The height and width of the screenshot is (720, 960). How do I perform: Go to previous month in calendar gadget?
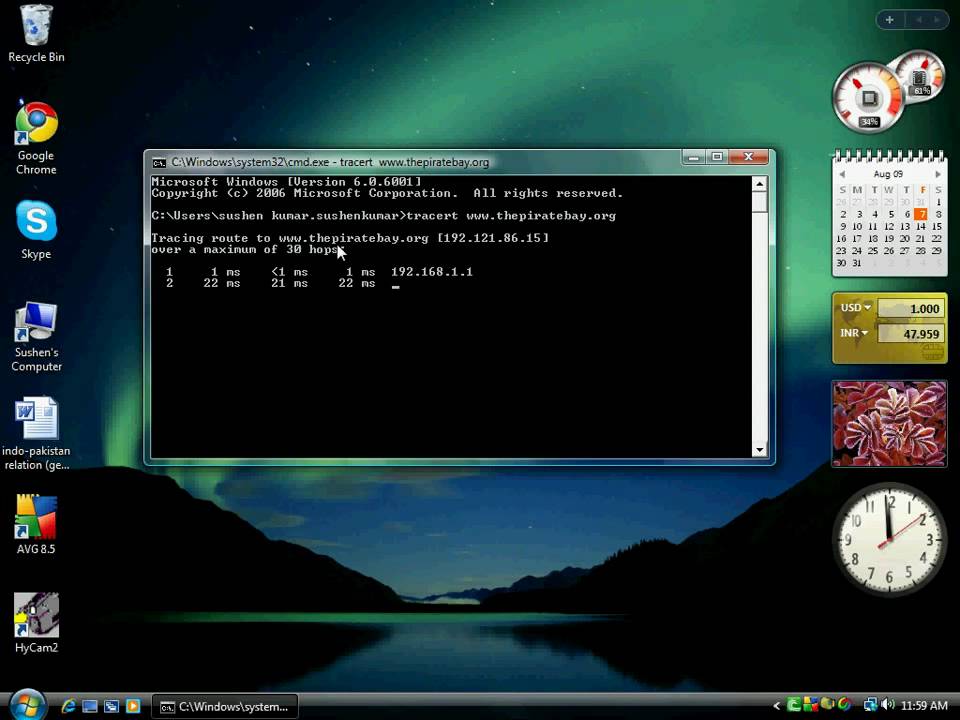[842, 174]
